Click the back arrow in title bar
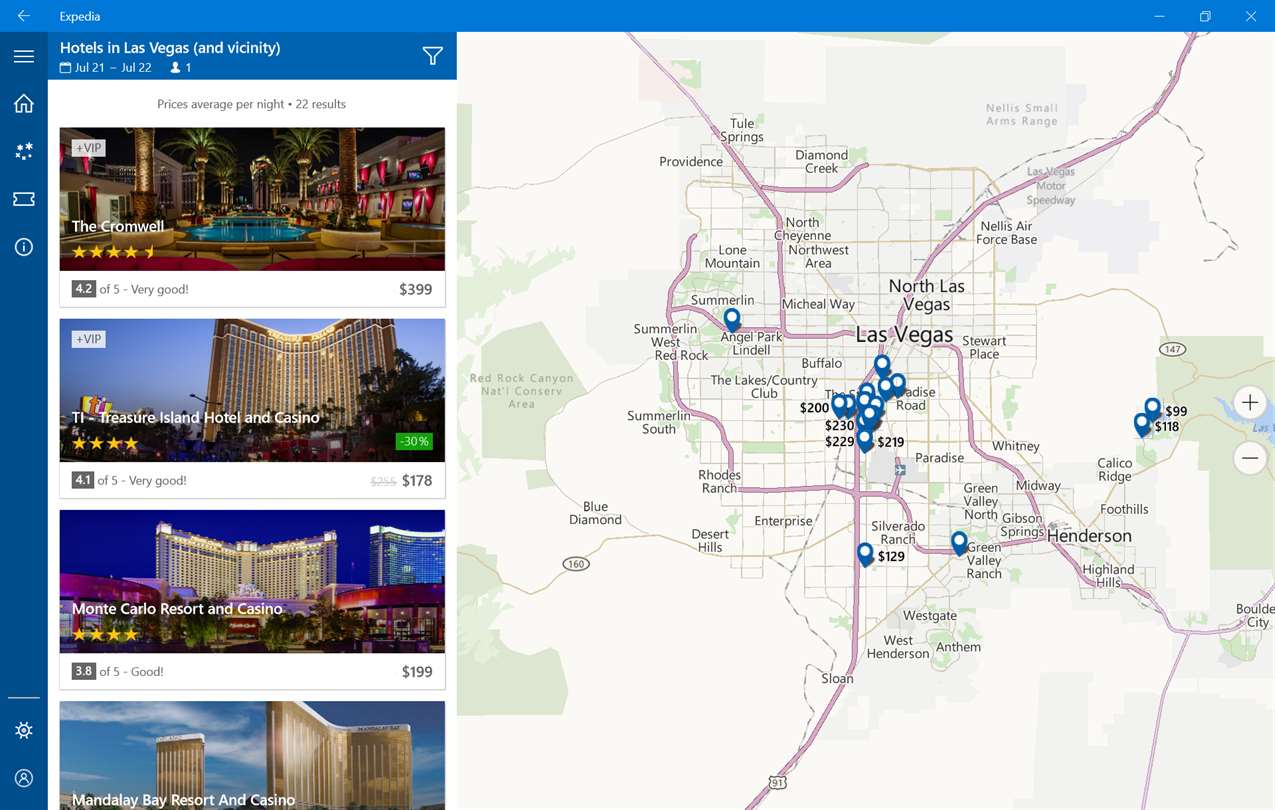 [x=24, y=16]
